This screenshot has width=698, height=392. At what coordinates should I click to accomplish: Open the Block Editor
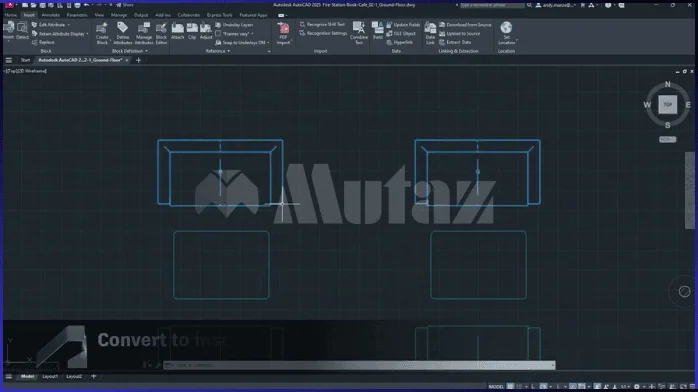(161, 33)
